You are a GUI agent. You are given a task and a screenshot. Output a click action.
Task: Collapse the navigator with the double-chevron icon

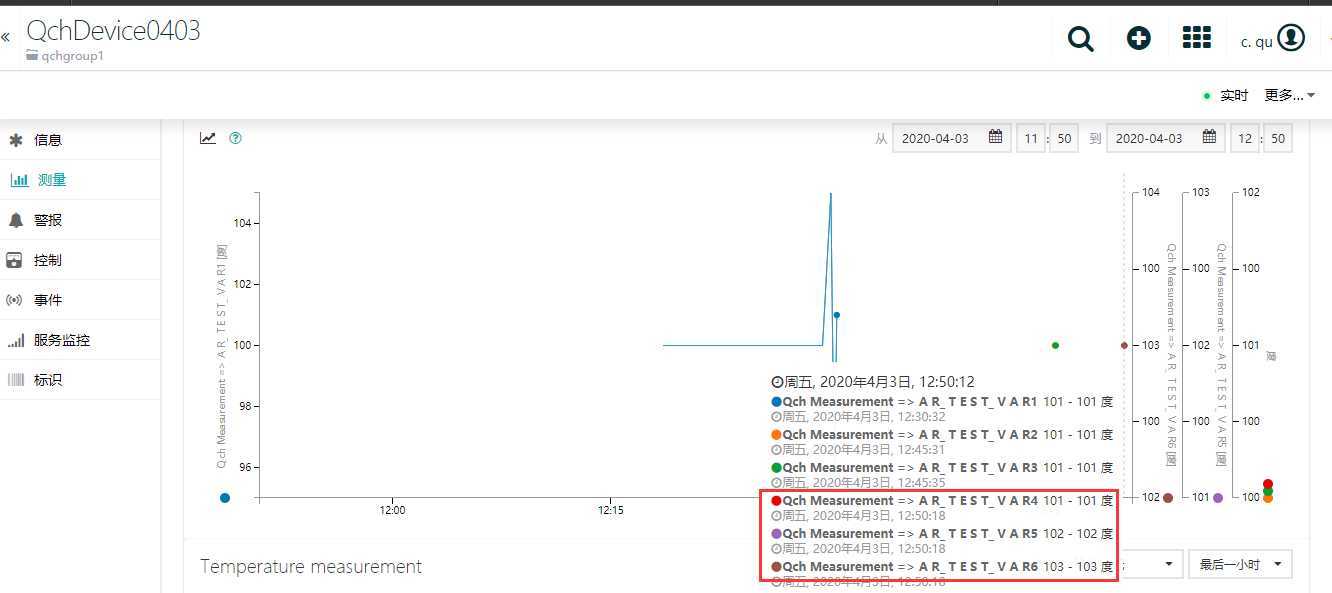pyautogui.click(x=6, y=37)
